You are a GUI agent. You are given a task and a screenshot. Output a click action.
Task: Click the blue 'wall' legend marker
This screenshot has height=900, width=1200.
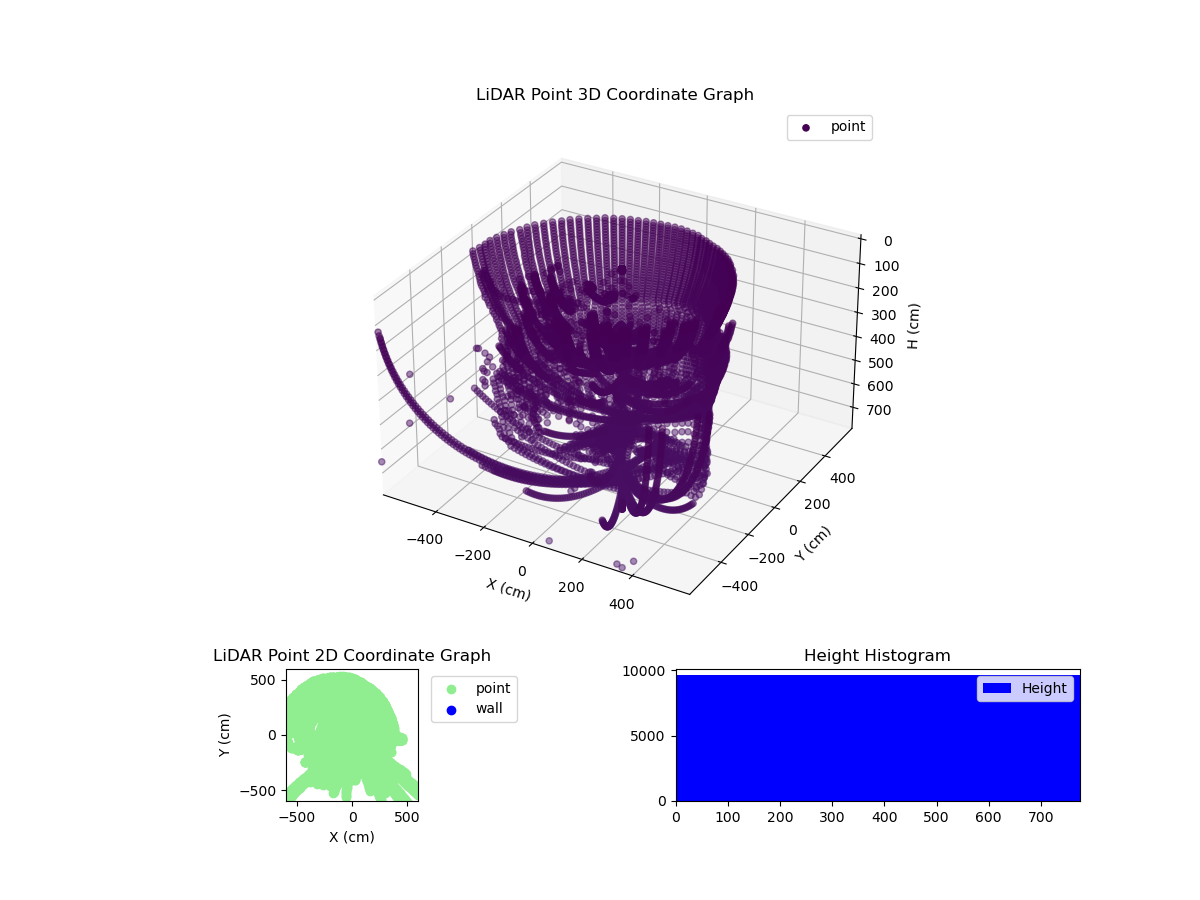tap(451, 710)
